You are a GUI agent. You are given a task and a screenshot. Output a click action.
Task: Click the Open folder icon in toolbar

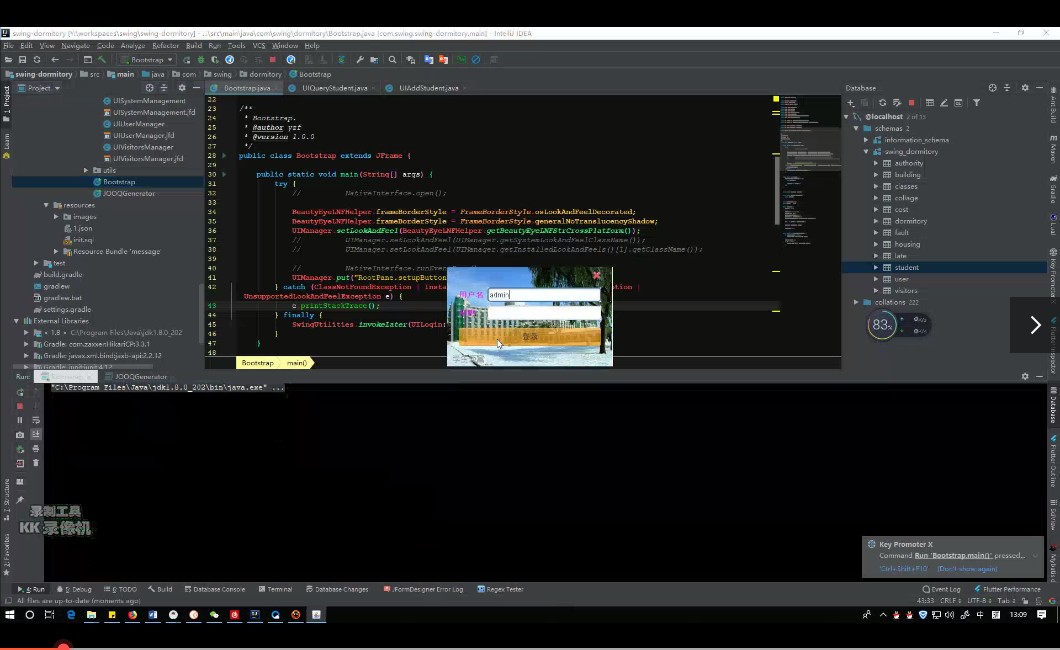[8, 59]
